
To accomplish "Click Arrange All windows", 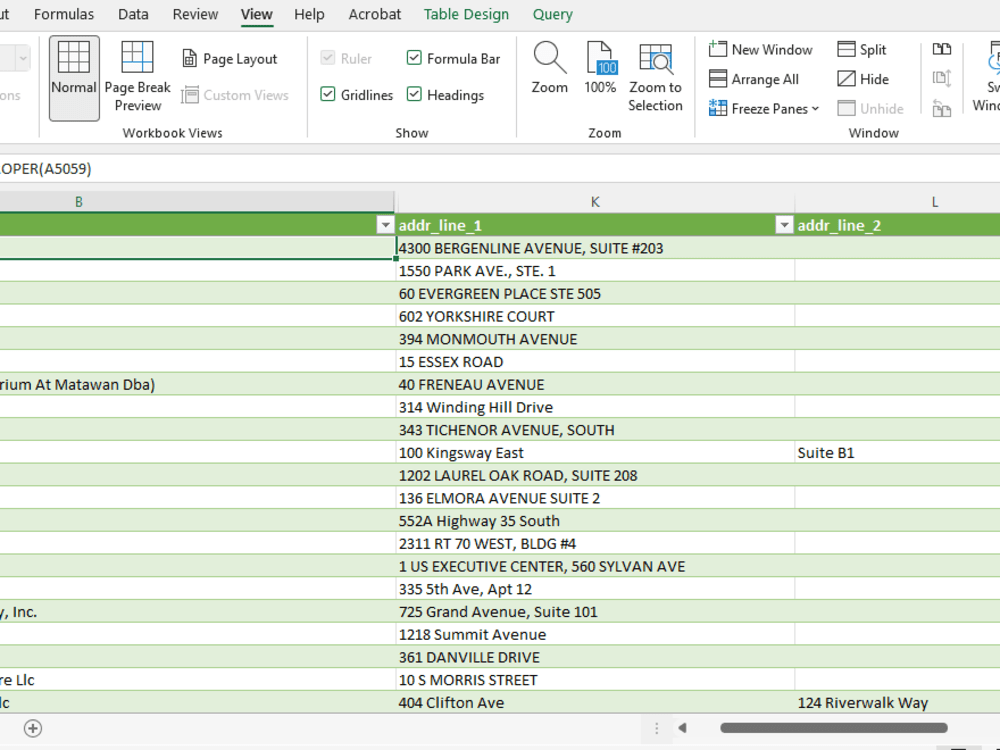I will [x=753, y=79].
